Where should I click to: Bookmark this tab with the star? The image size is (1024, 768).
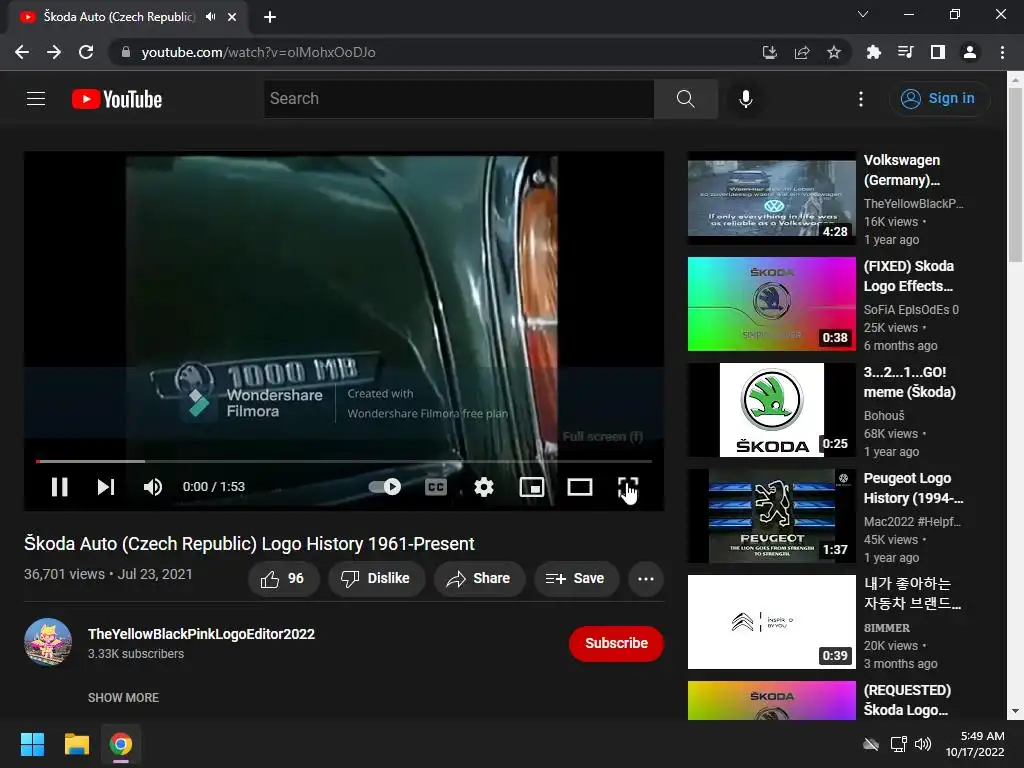point(834,52)
